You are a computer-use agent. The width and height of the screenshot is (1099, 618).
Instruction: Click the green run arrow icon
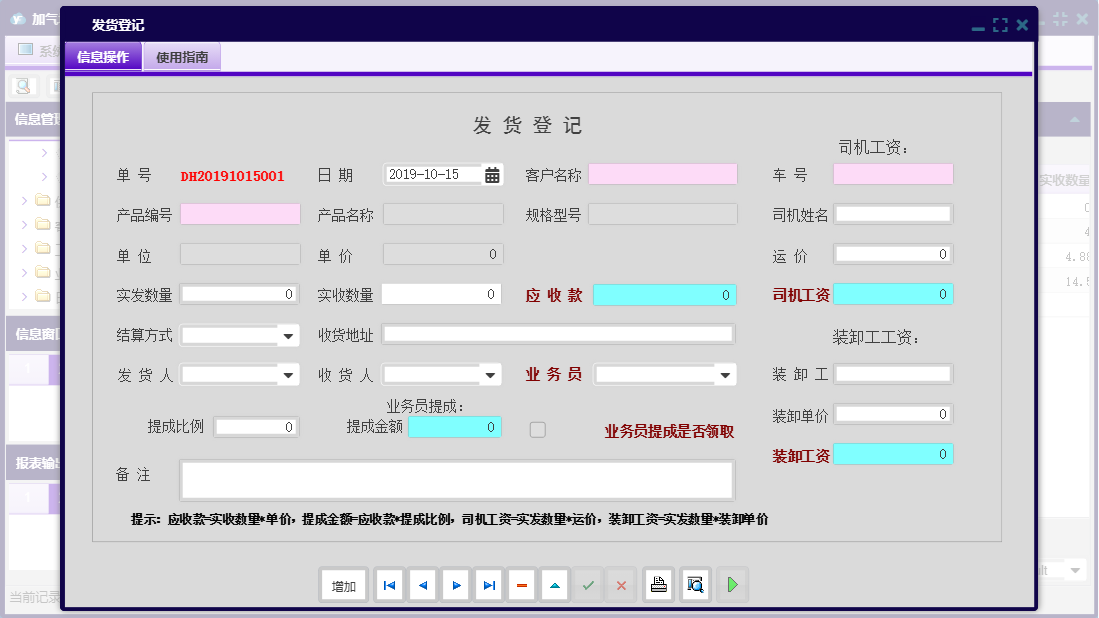[x=732, y=585]
